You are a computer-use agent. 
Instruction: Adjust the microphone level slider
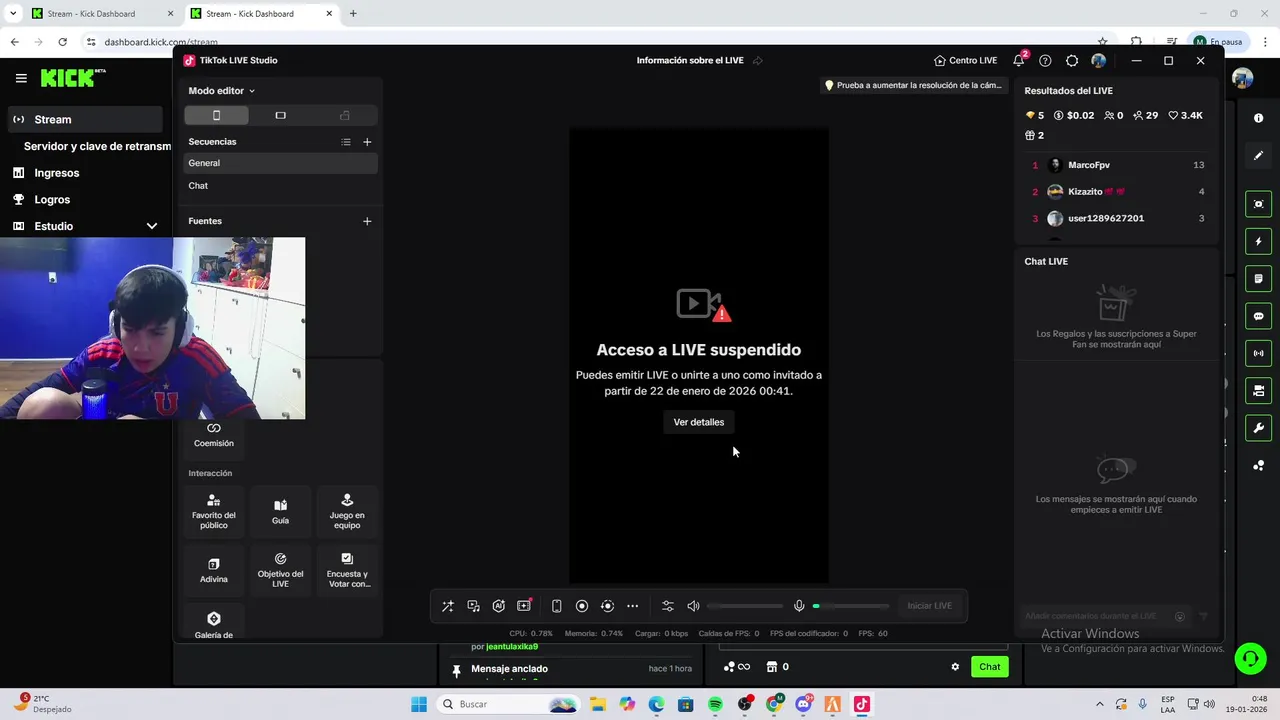(851, 606)
